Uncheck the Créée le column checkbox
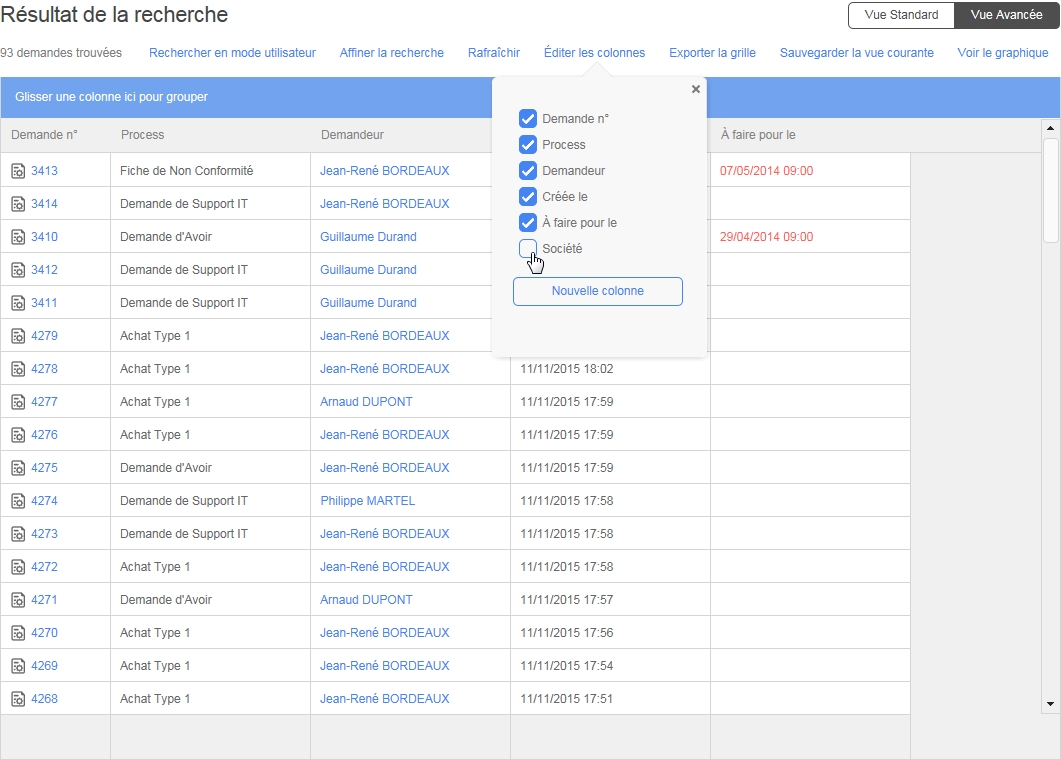This screenshot has height=760, width=1061. 528,197
